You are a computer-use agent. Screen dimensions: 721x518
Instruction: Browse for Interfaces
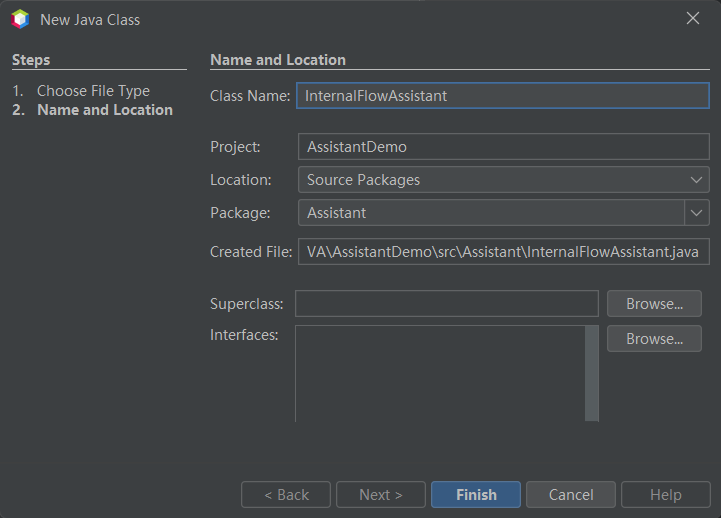coord(654,339)
